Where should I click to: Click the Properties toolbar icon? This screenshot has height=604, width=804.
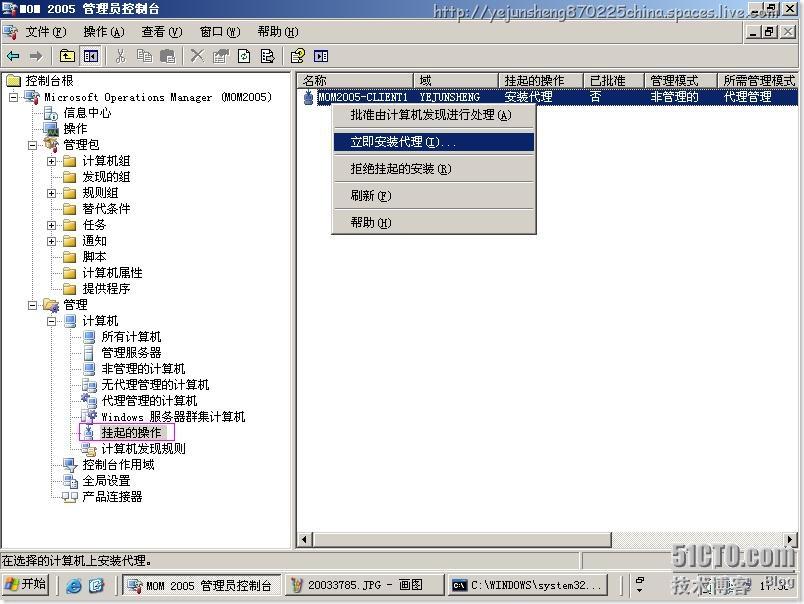click(x=220, y=56)
